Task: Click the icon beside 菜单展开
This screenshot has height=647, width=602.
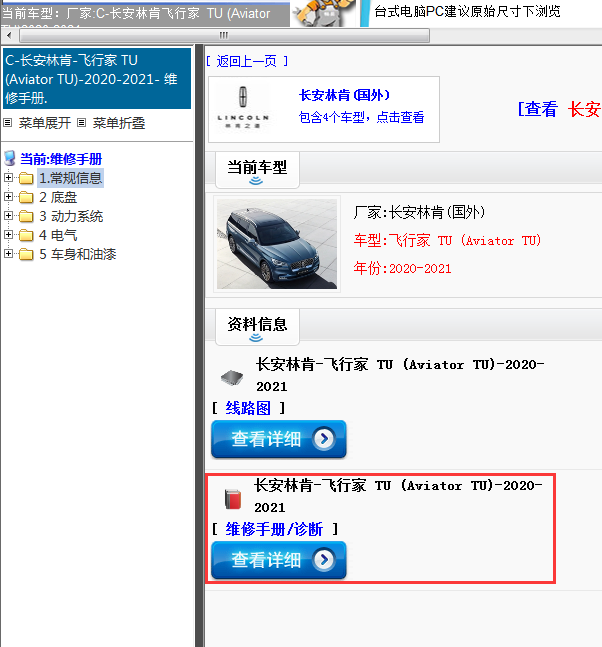Action: (x=8, y=123)
